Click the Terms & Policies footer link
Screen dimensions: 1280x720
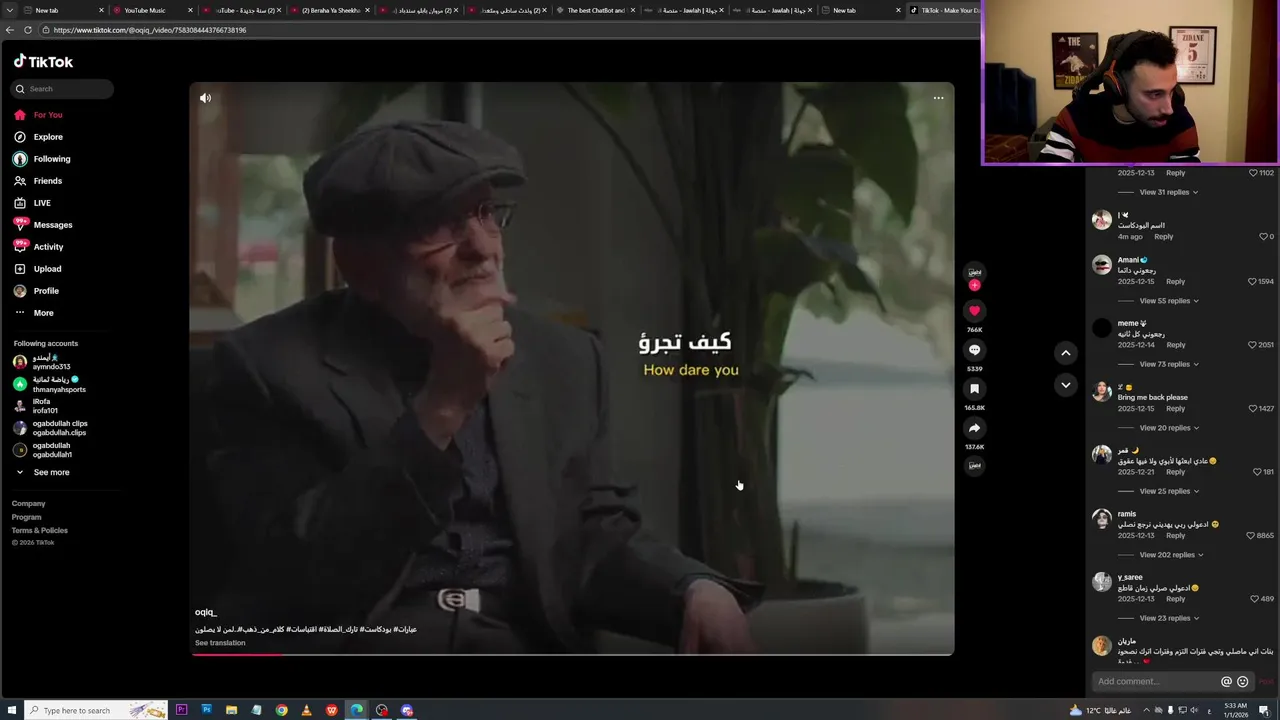[40, 530]
